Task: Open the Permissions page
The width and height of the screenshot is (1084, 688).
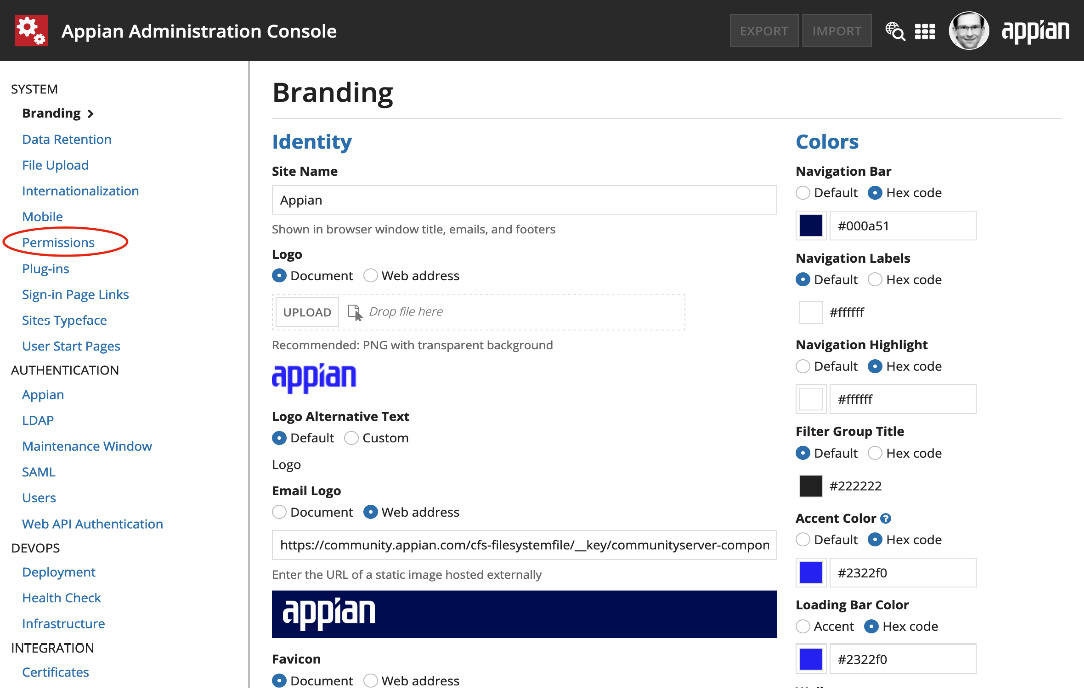Action: click(58, 243)
